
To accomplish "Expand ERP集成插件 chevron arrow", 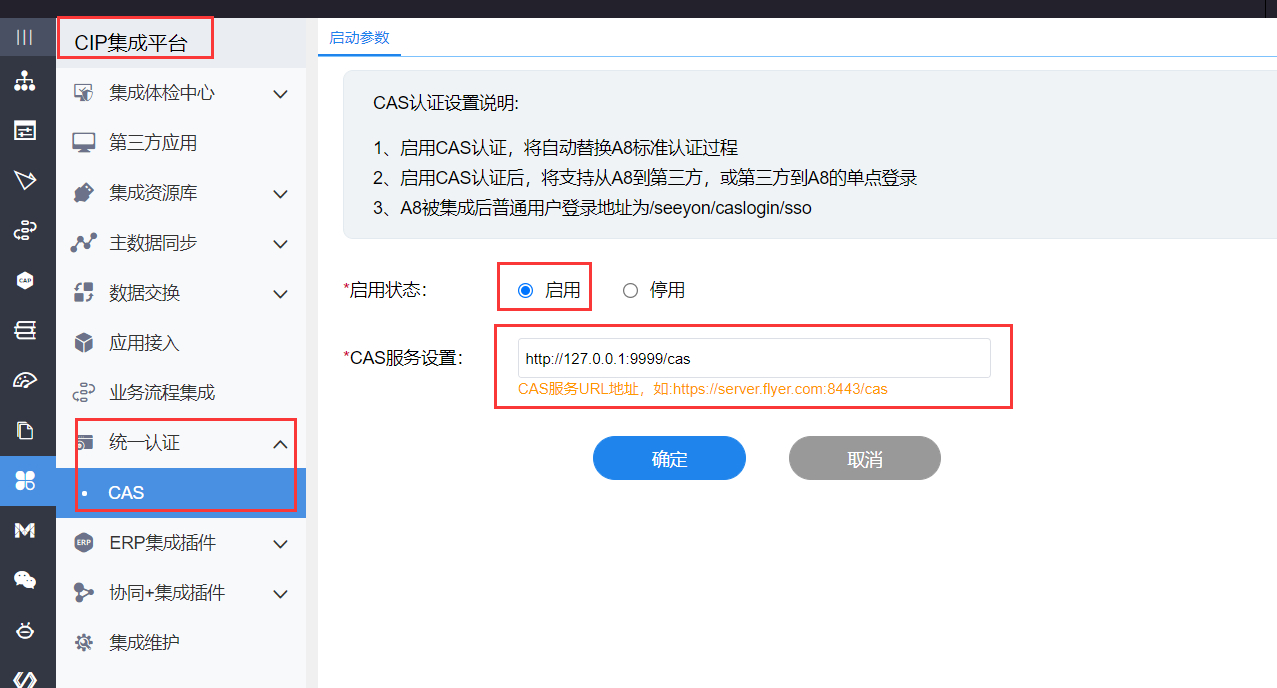I will click(280, 544).
